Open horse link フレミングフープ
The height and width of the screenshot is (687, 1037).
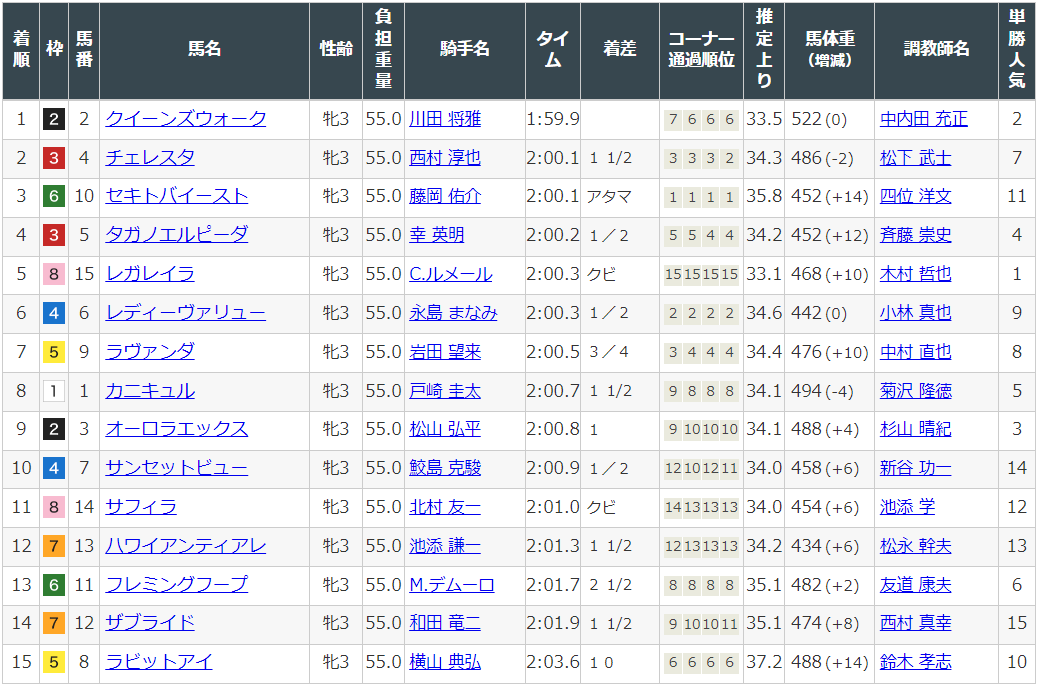coord(177,585)
